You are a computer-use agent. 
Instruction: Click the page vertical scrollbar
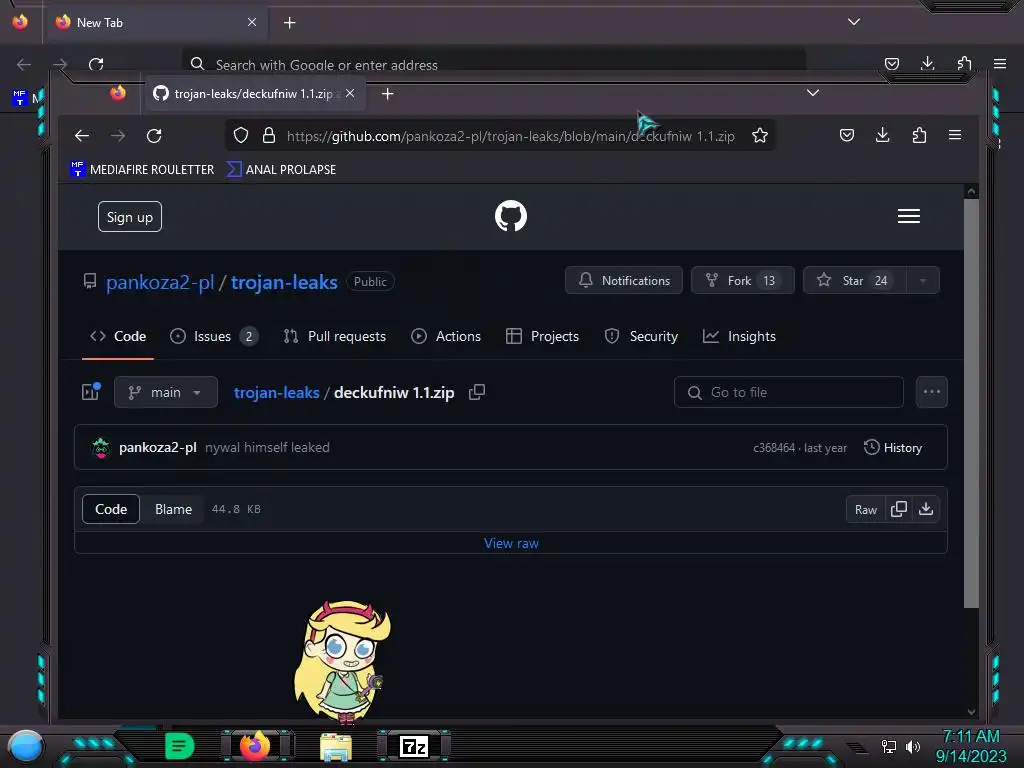(971, 403)
